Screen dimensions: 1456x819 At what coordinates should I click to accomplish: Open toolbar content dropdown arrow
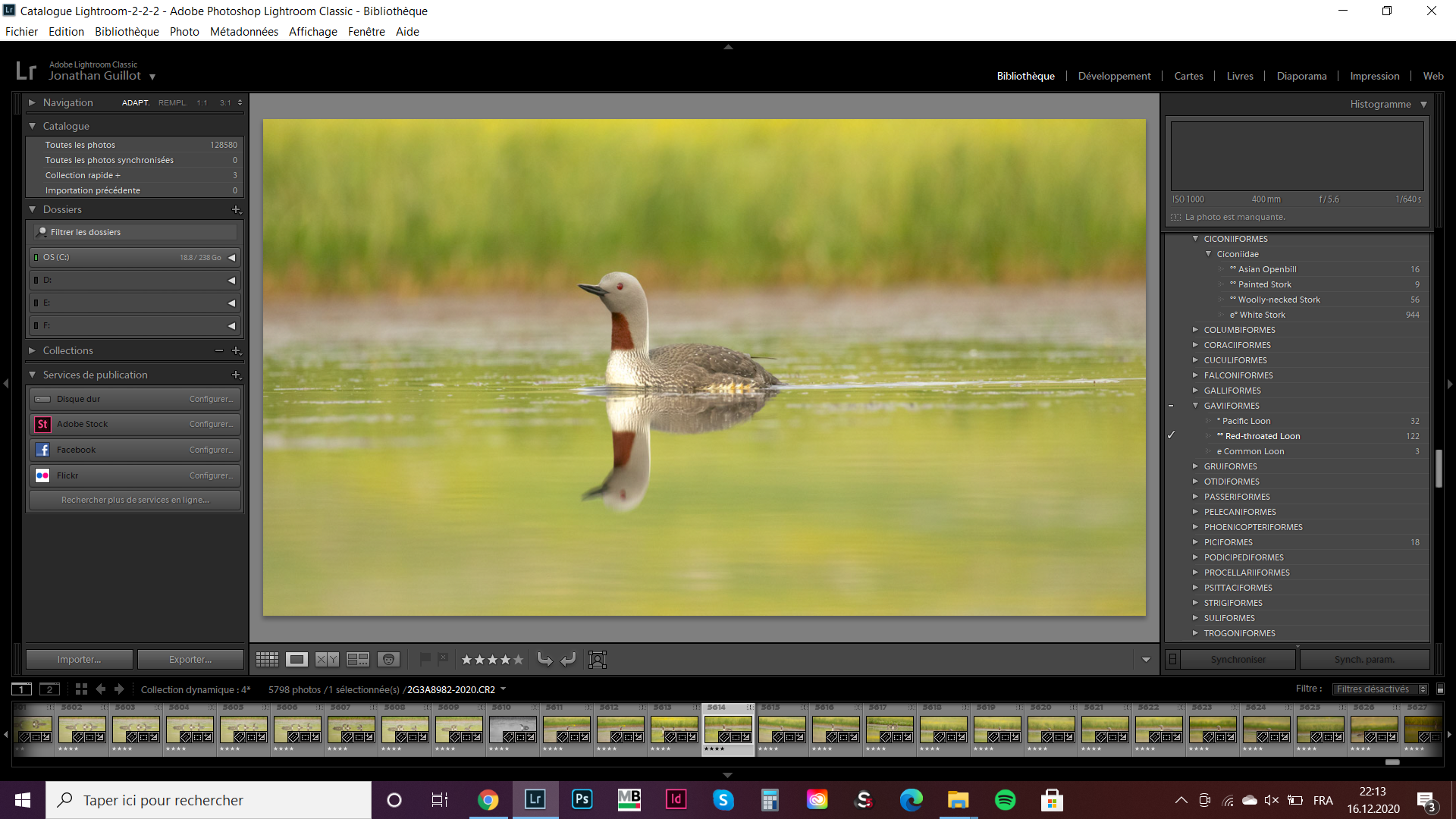(1146, 660)
